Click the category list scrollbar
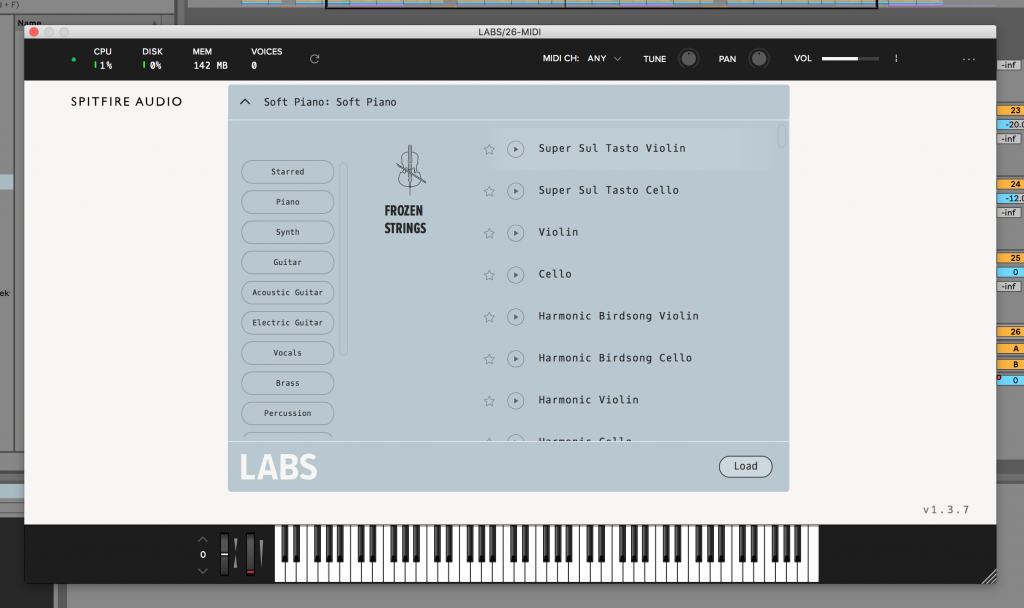This screenshot has height=608, width=1024. 344,259
